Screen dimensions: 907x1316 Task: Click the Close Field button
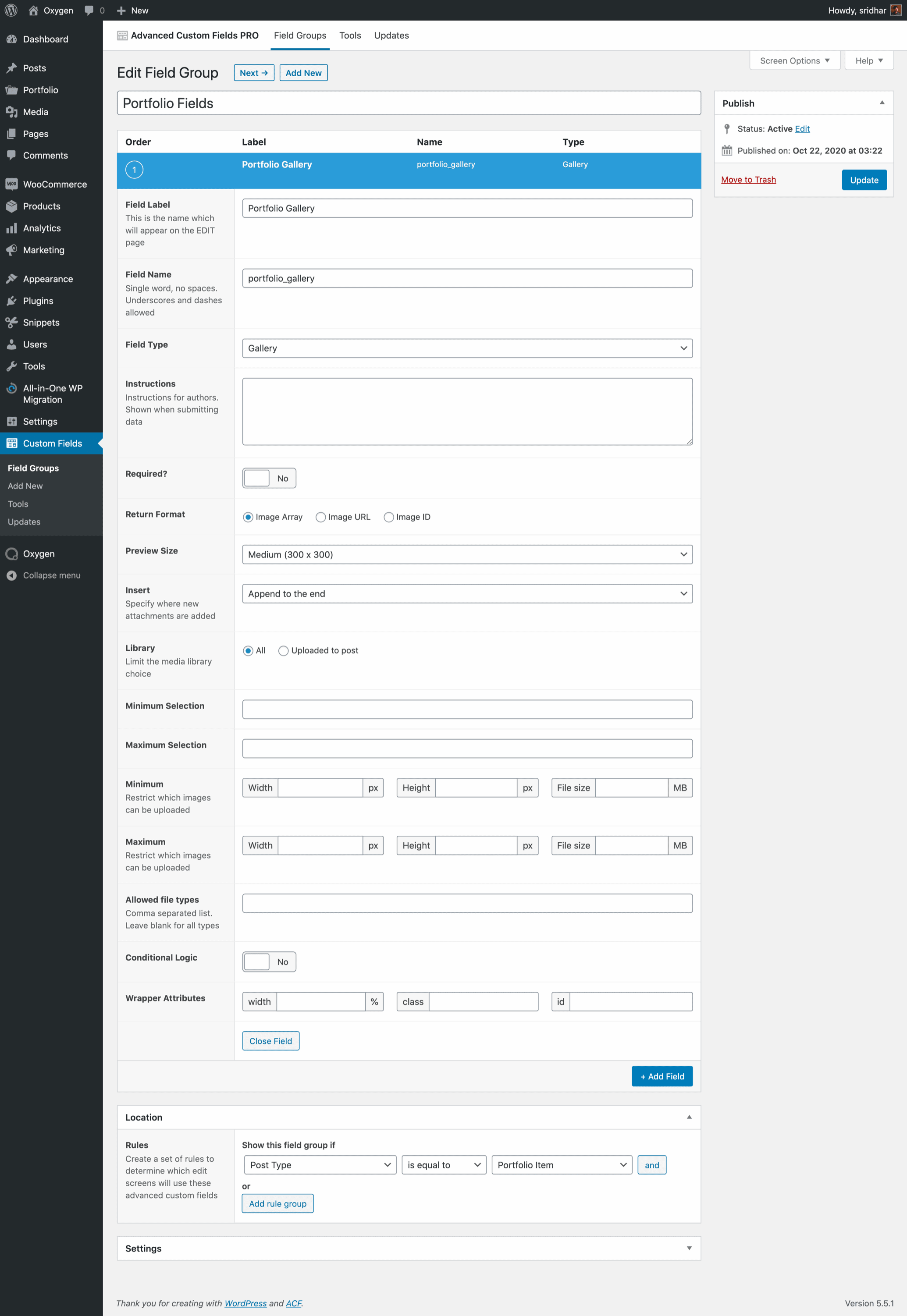click(x=270, y=1041)
